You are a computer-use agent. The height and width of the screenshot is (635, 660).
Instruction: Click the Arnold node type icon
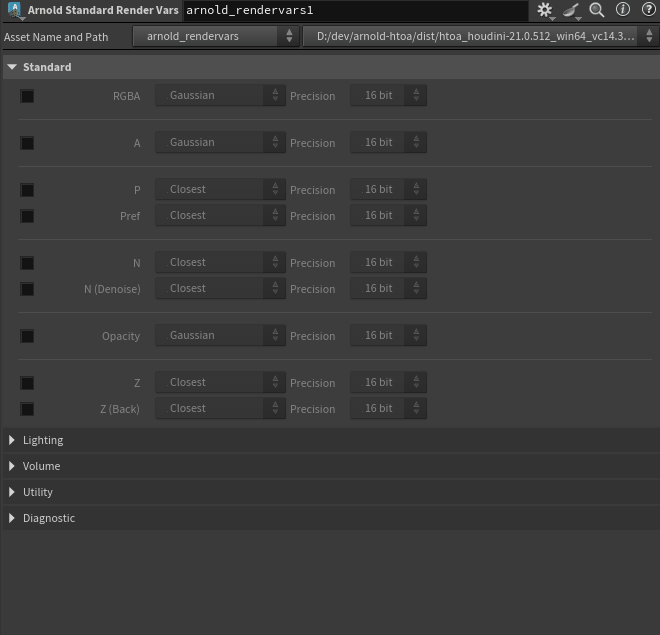15,10
